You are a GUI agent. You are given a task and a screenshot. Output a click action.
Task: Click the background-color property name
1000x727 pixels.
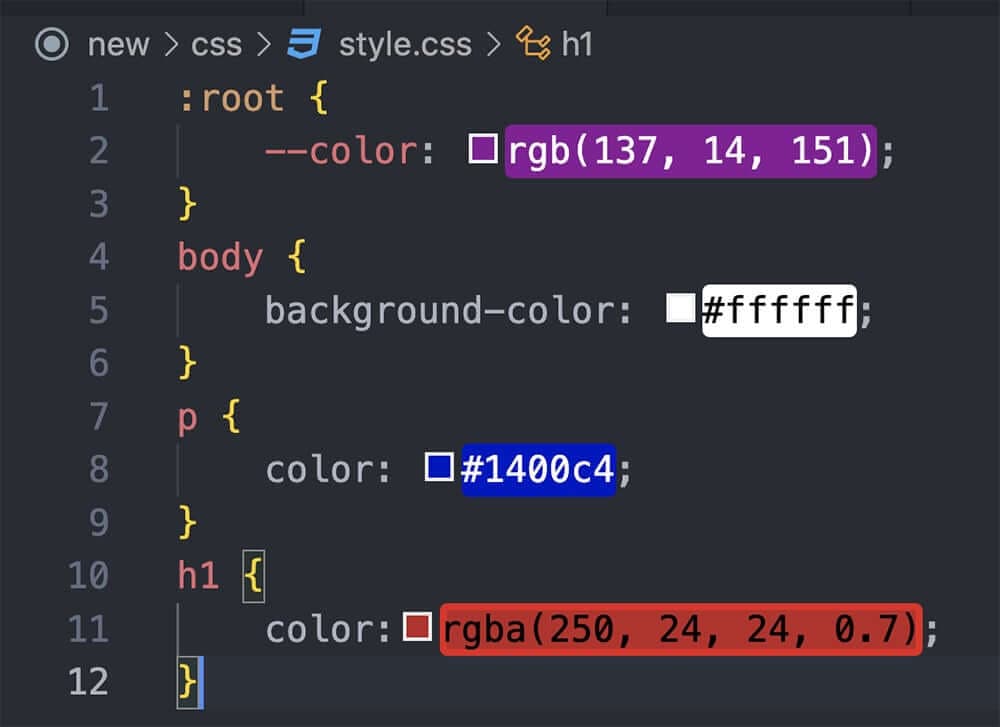pyautogui.click(x=448, y=310)
